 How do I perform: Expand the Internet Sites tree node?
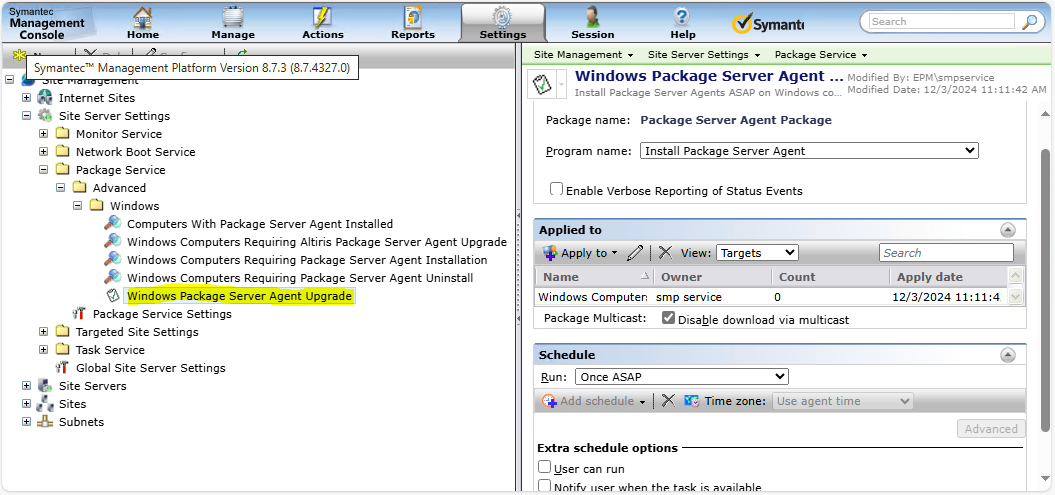point(26,98)
